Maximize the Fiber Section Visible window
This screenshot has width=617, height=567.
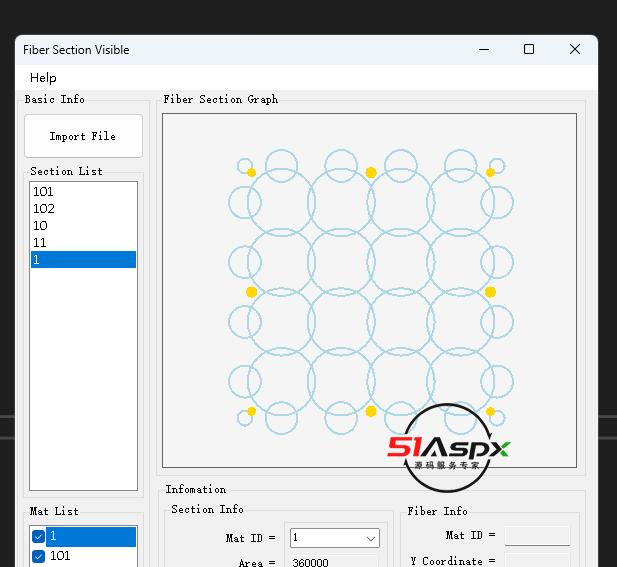pos(529,49)
